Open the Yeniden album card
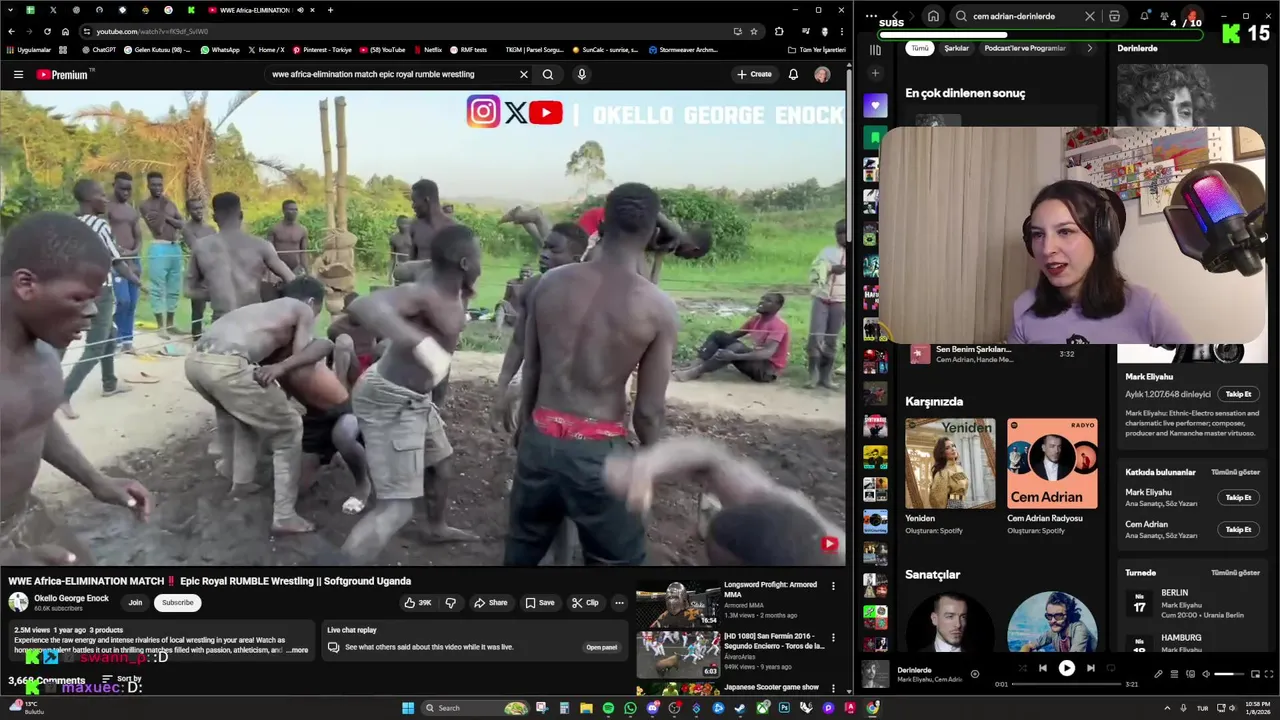Image resolution: width=1280 pixels, height=720 pixels. (950, 476)
